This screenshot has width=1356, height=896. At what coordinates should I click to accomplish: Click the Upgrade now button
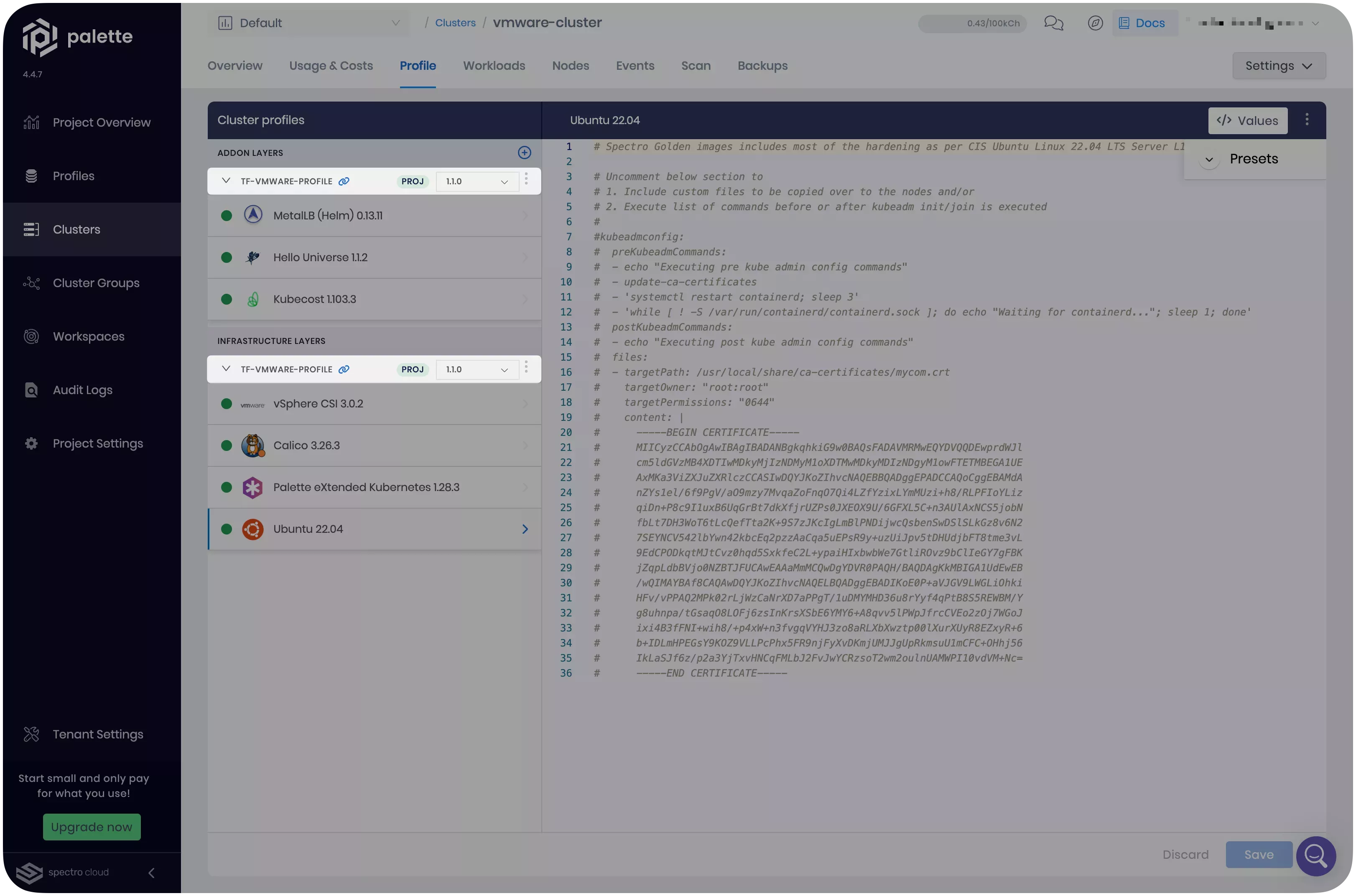pyautogui.click(x=92, y=827)
